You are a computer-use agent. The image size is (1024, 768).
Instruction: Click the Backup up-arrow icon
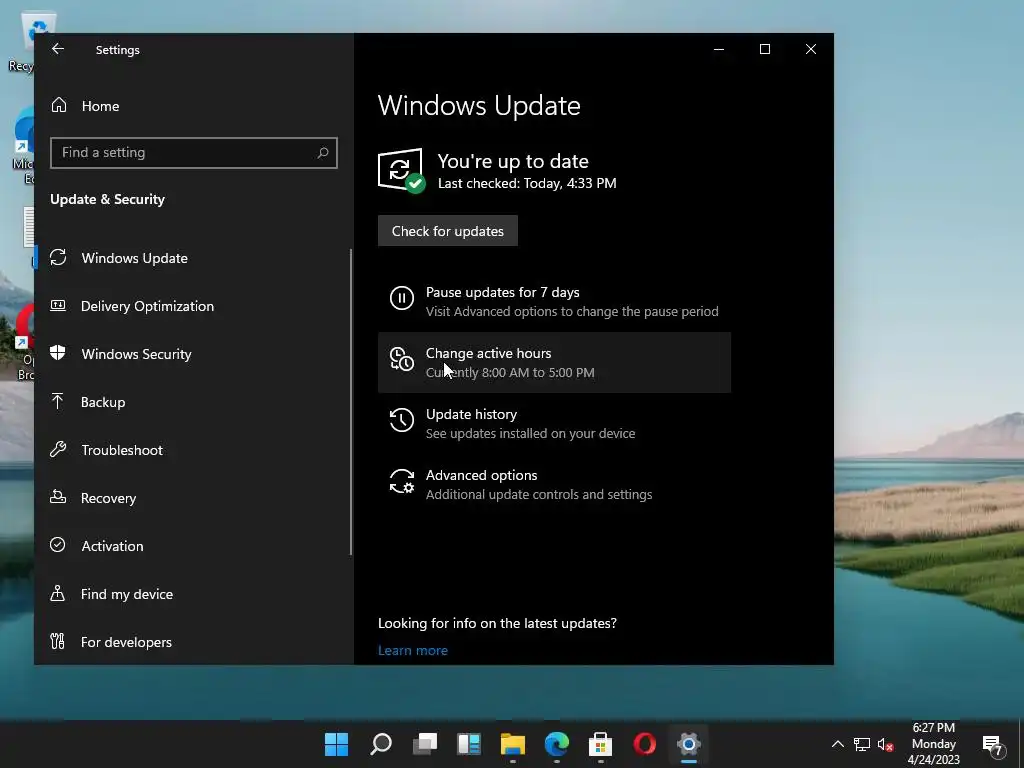(57, 401)
